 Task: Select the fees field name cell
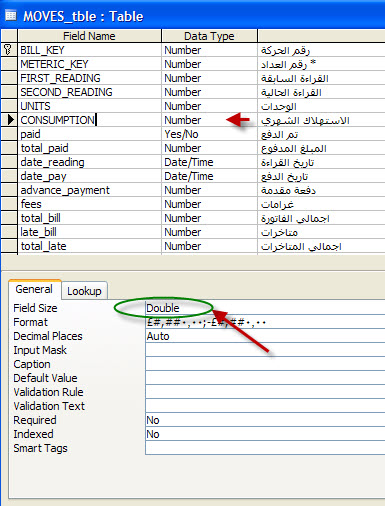(90, 204)
